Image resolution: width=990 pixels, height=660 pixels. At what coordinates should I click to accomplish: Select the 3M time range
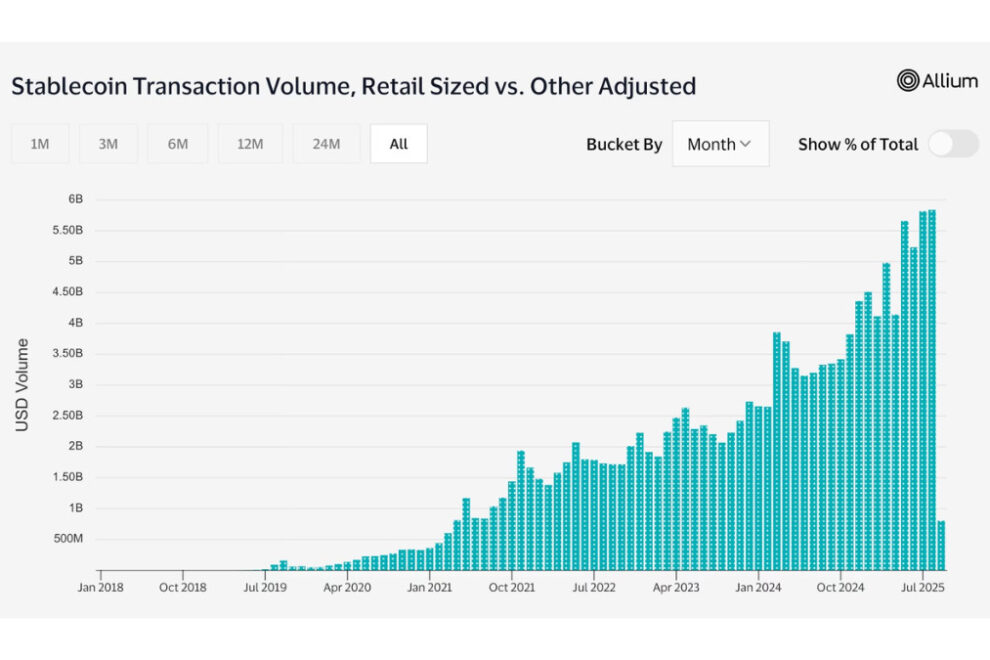pos(108,144)
